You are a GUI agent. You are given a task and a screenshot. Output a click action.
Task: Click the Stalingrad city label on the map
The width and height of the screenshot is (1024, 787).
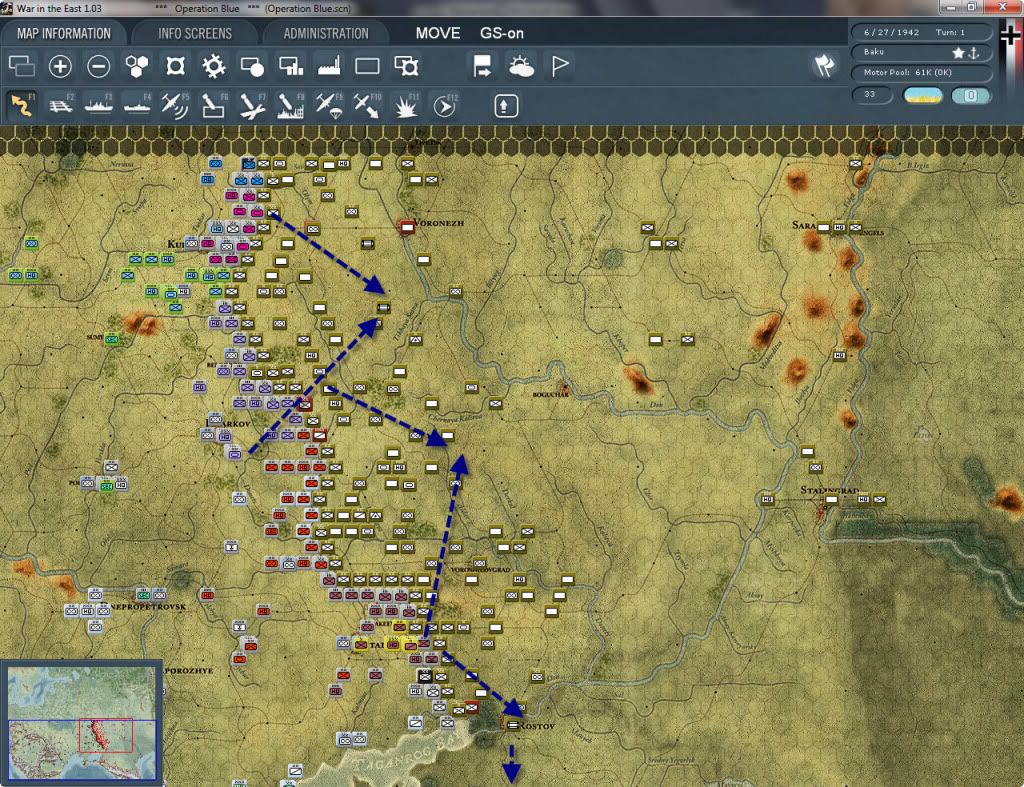[829, 490]
